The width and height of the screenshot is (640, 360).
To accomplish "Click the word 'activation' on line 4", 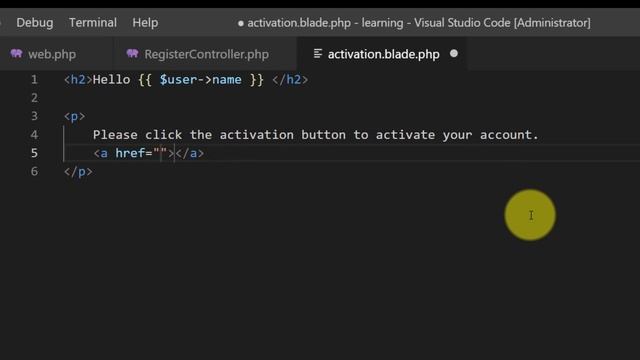I will (x=256, y=135).
